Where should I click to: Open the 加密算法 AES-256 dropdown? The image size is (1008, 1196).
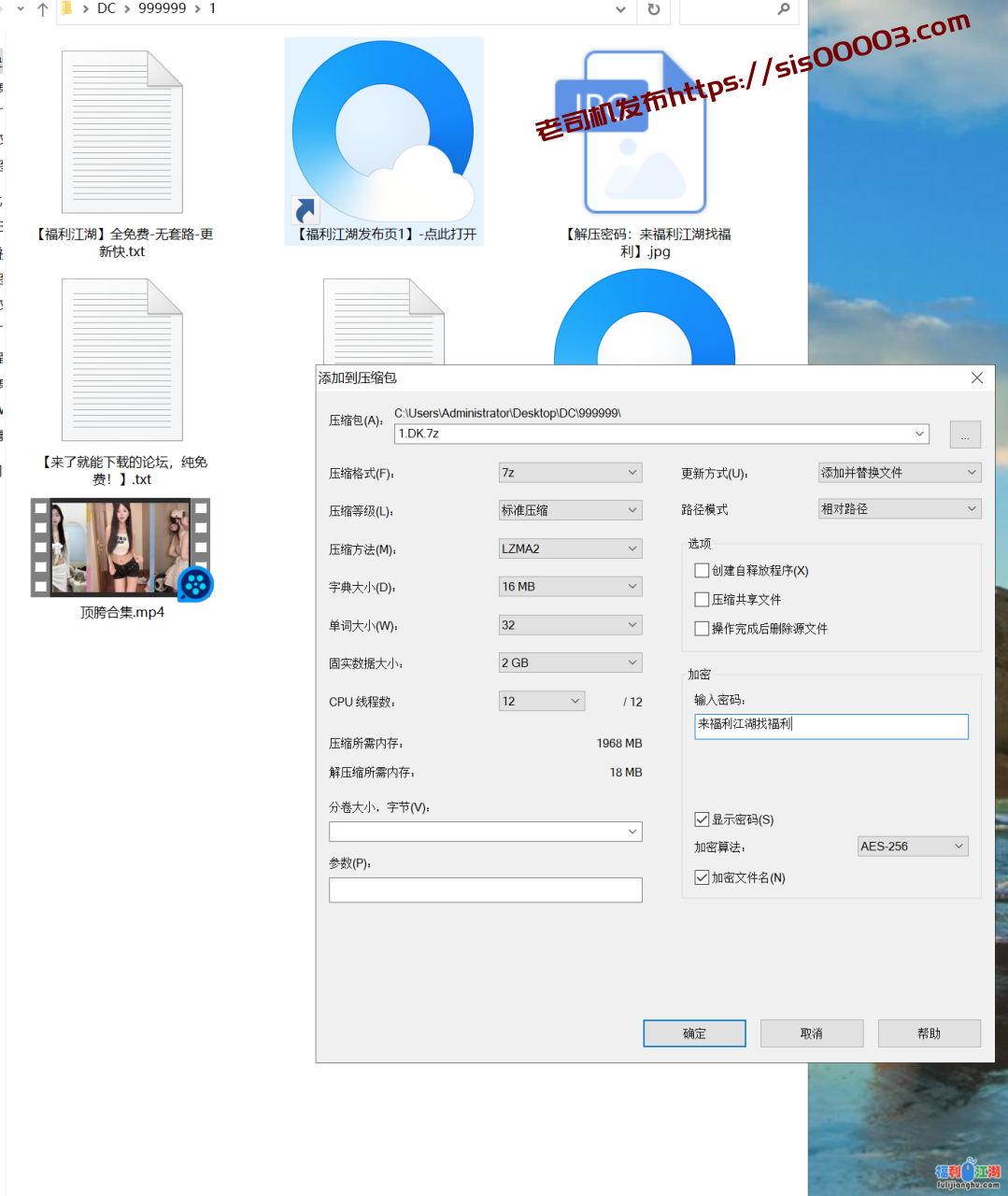[912, 847]
